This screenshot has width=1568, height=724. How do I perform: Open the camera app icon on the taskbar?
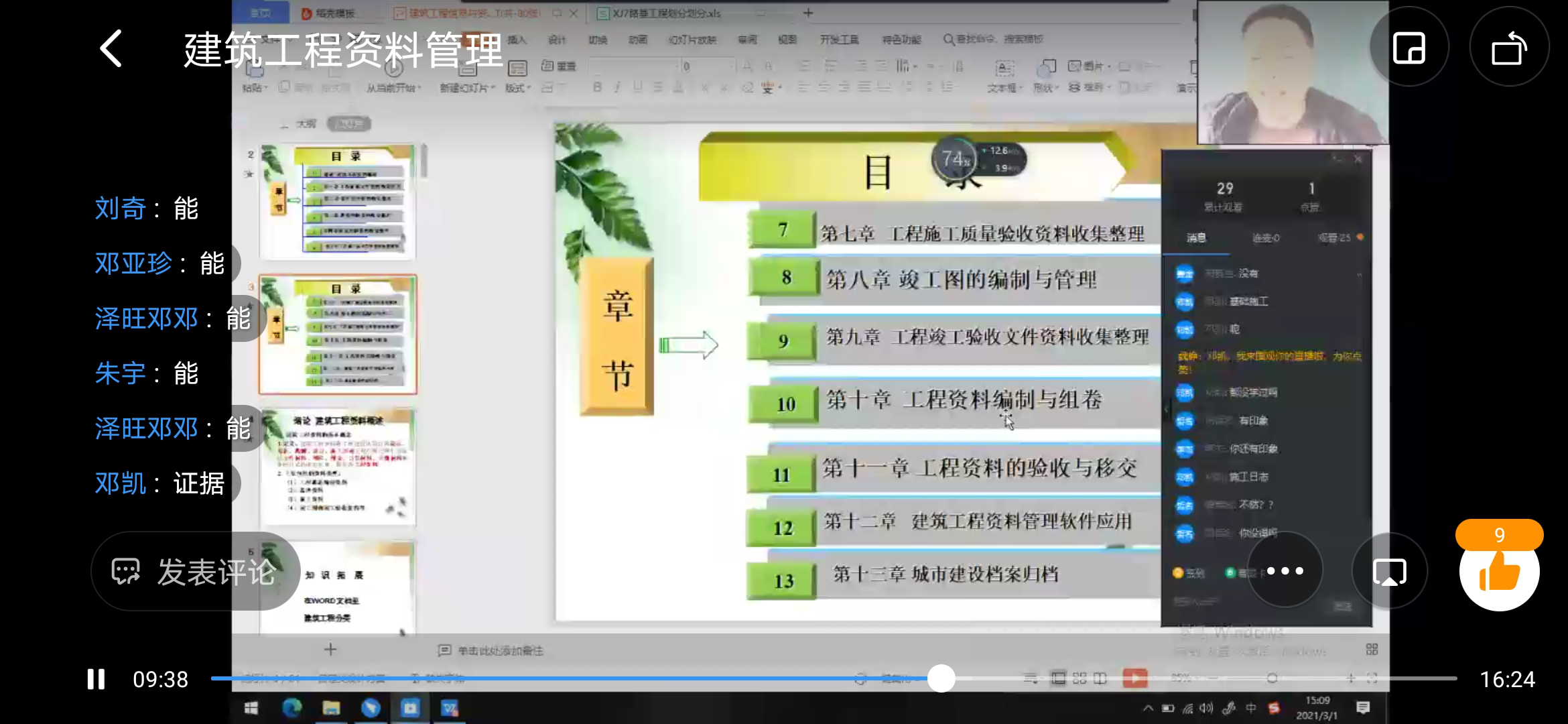(x=409, y=707)
